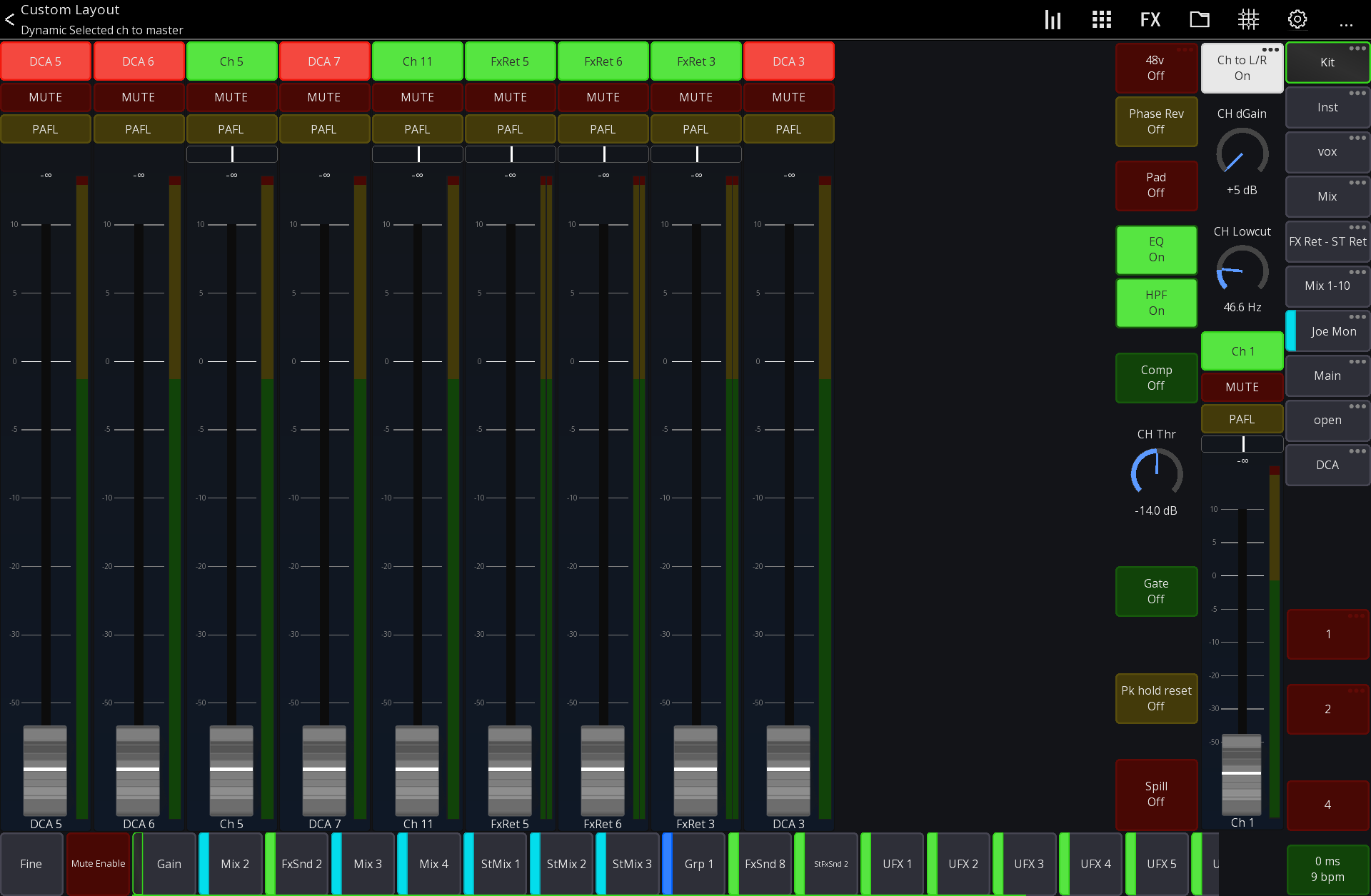Open the mixer faders view icon
Viewport: 1371px width, 896px height.
pyautogui.click(x=1053, y=19)
